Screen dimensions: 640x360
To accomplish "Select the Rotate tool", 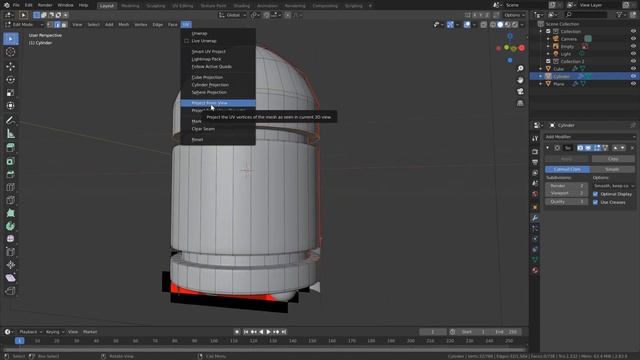I will point(11,80).
